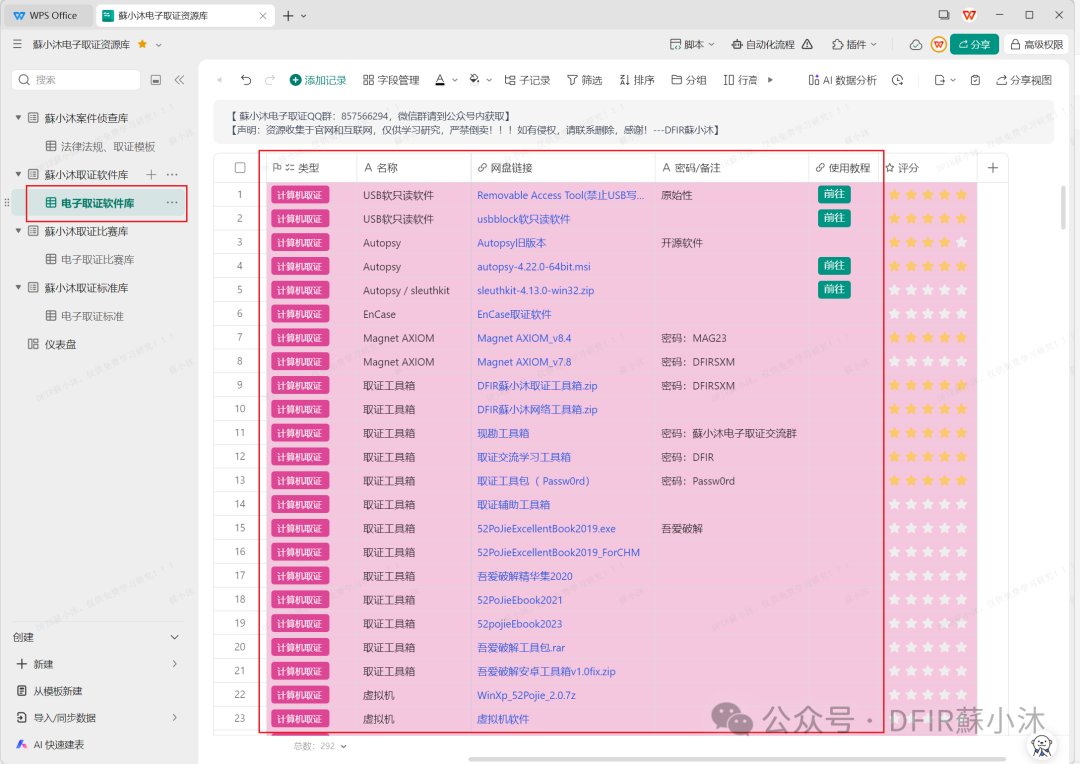Open the autopsy-4.22.0-64bit.msi link

tap(534, 267)
